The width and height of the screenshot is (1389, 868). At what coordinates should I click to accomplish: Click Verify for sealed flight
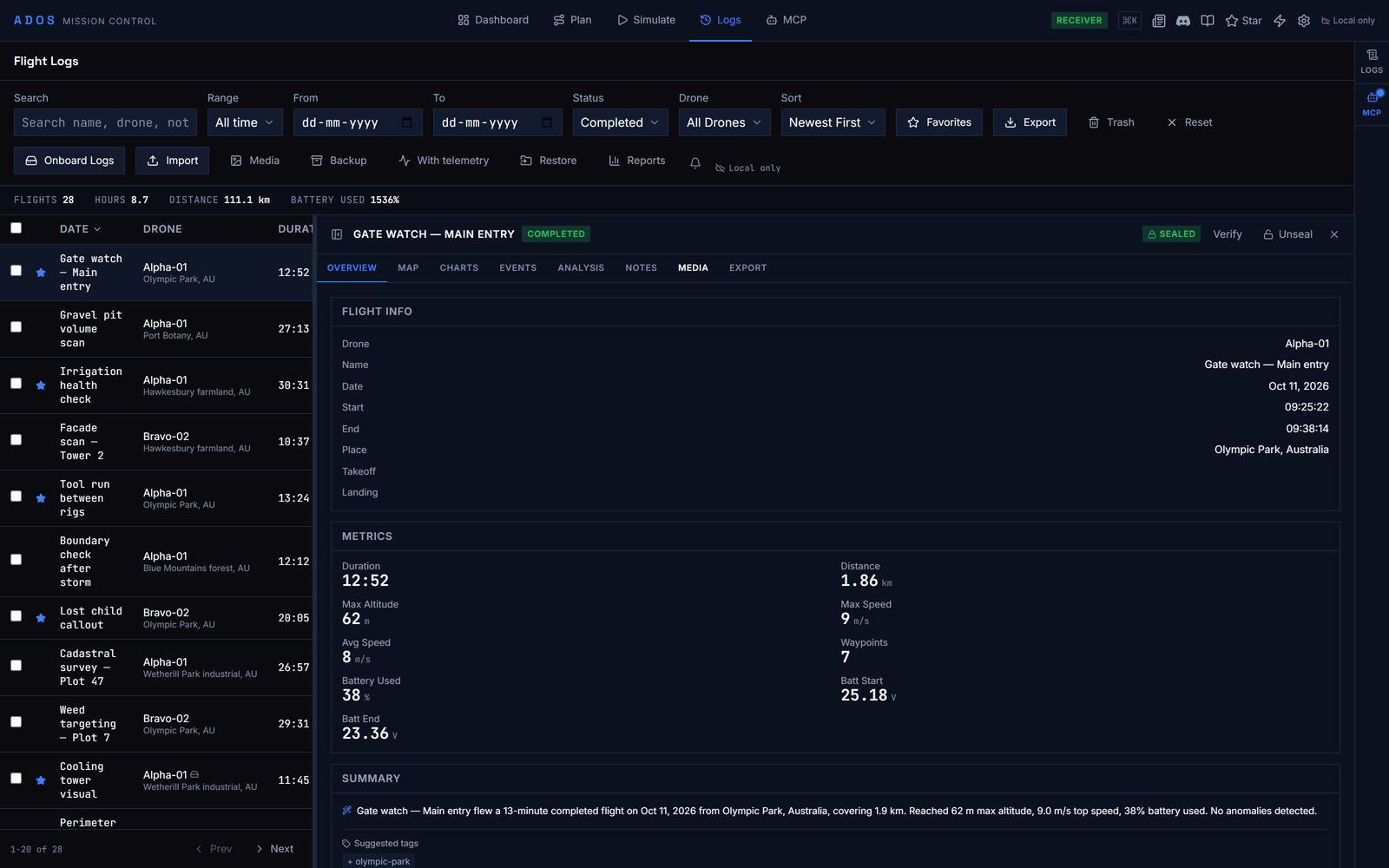coord(1227,234)
